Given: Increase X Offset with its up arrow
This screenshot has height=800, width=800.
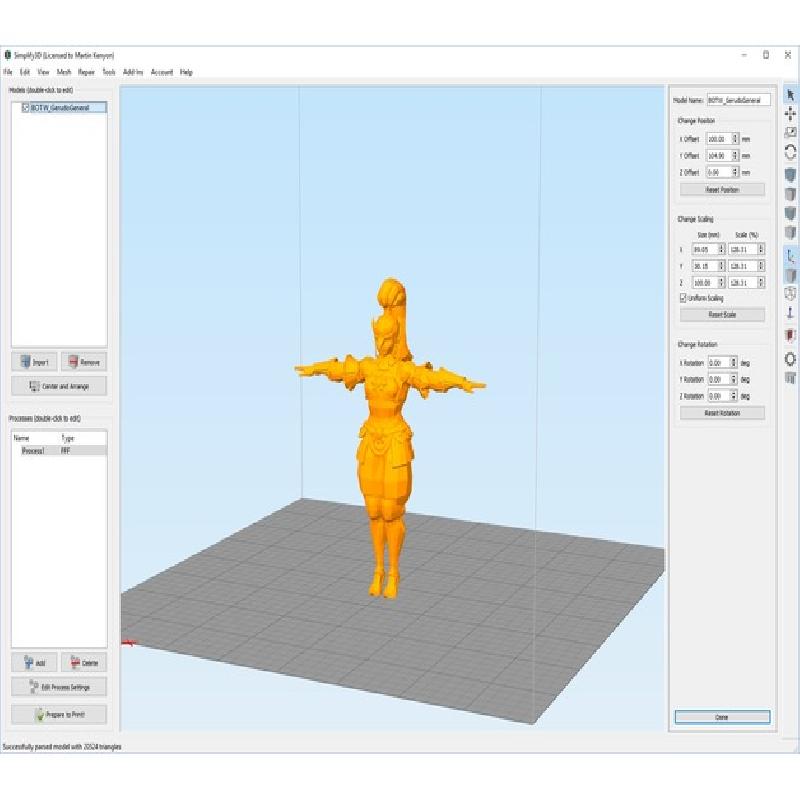Looking at the screenshot, I should 735,136.
